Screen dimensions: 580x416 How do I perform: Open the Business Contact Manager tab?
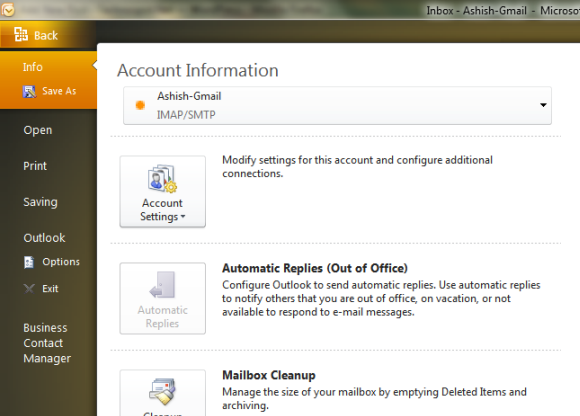pos(48,343)
